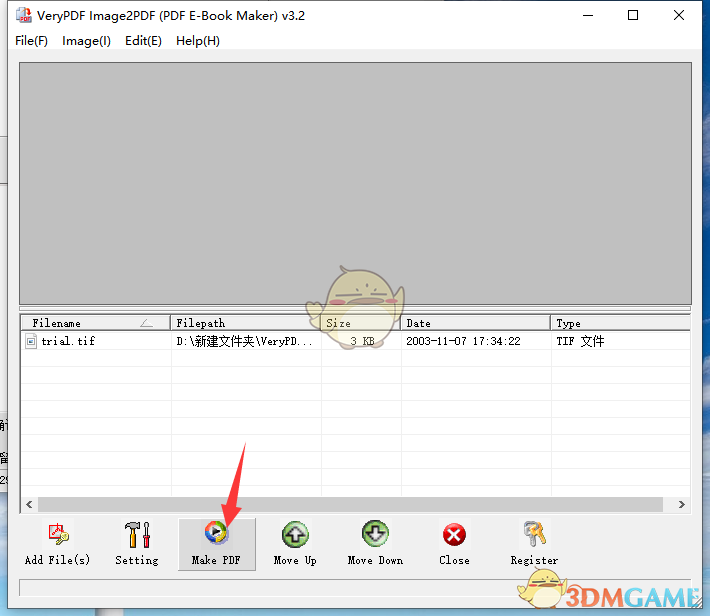Open the Image(I) menu

point(86,41)
